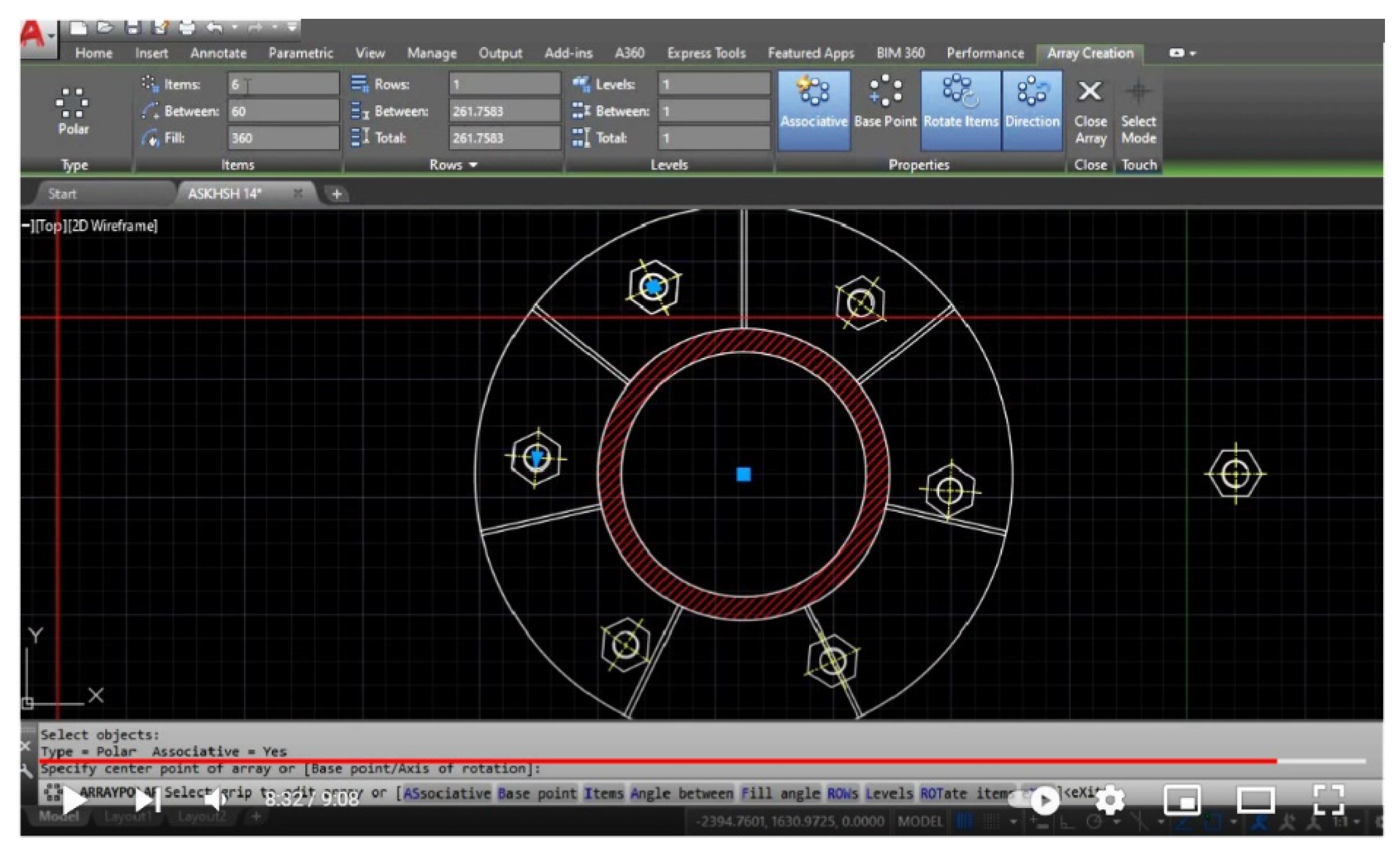
Task: Click the video progress bar
Action: [682, 761]
